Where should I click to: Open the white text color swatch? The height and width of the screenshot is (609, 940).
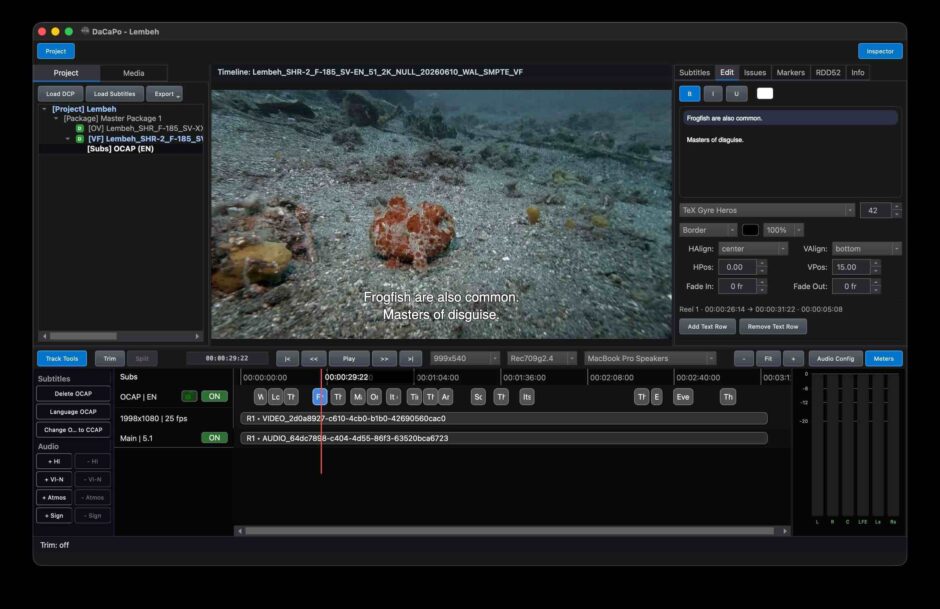(x=765, y=94)
